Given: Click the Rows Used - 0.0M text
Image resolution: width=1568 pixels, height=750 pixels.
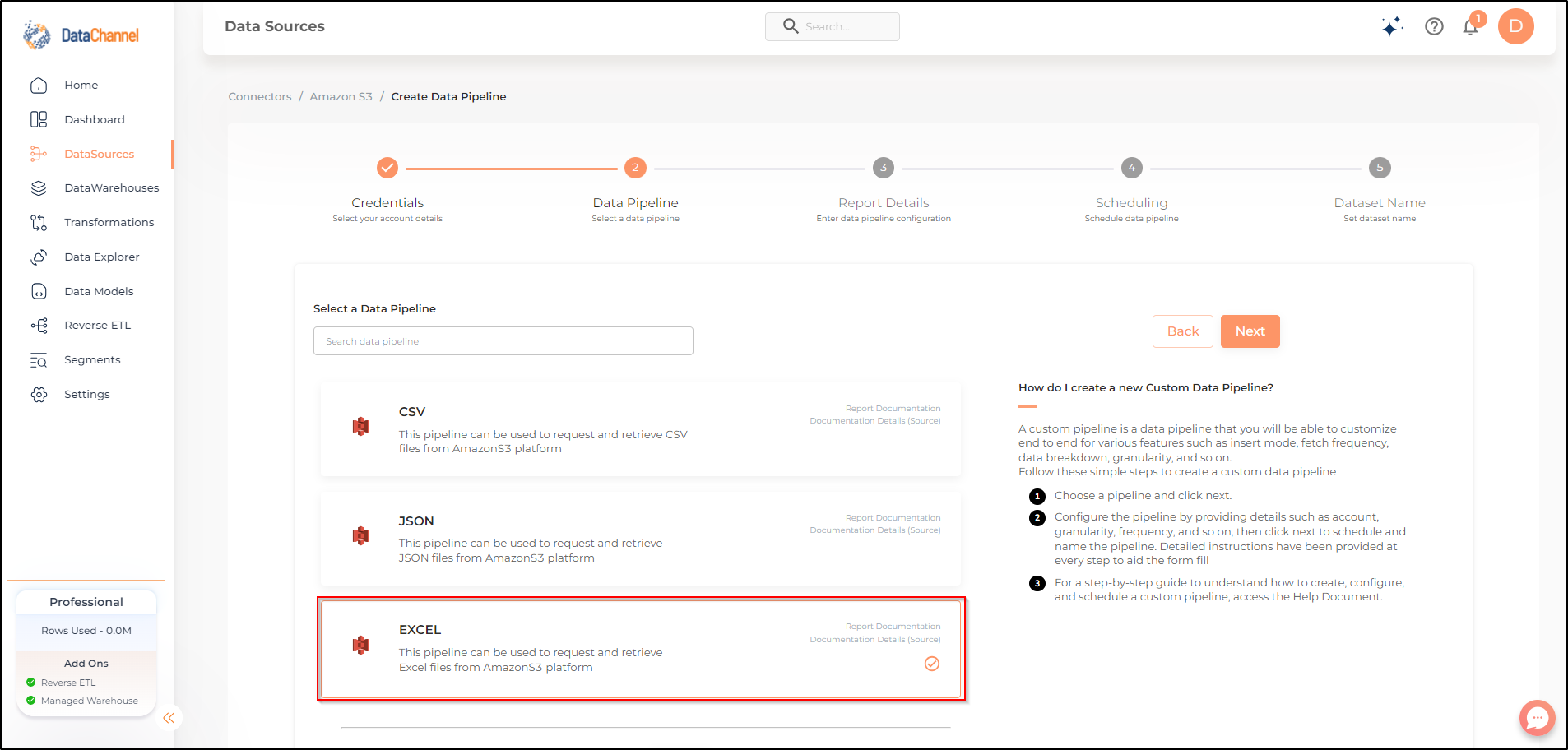Looking at the screenshot, I should tap(86, 631).
